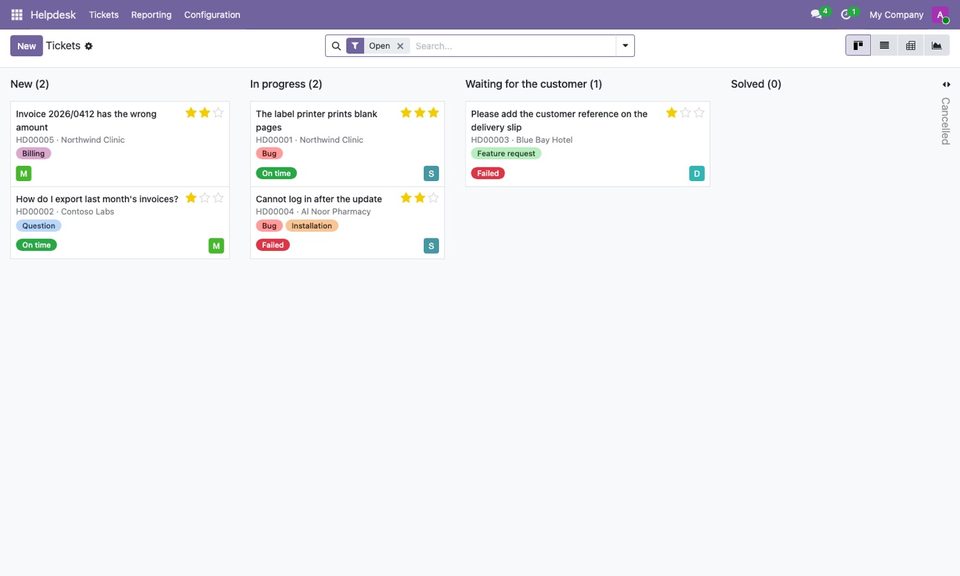Open ticket about customer reference on delivery slip
This screenshot has width=960, height=576.
pos(559,121)
